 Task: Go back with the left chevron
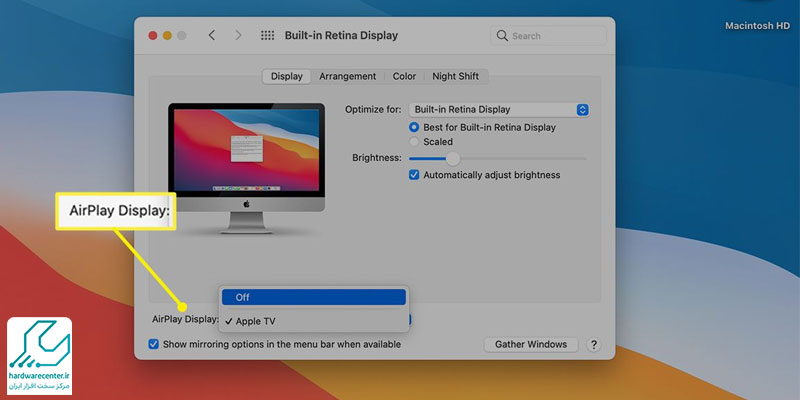[x=212, y=35]
